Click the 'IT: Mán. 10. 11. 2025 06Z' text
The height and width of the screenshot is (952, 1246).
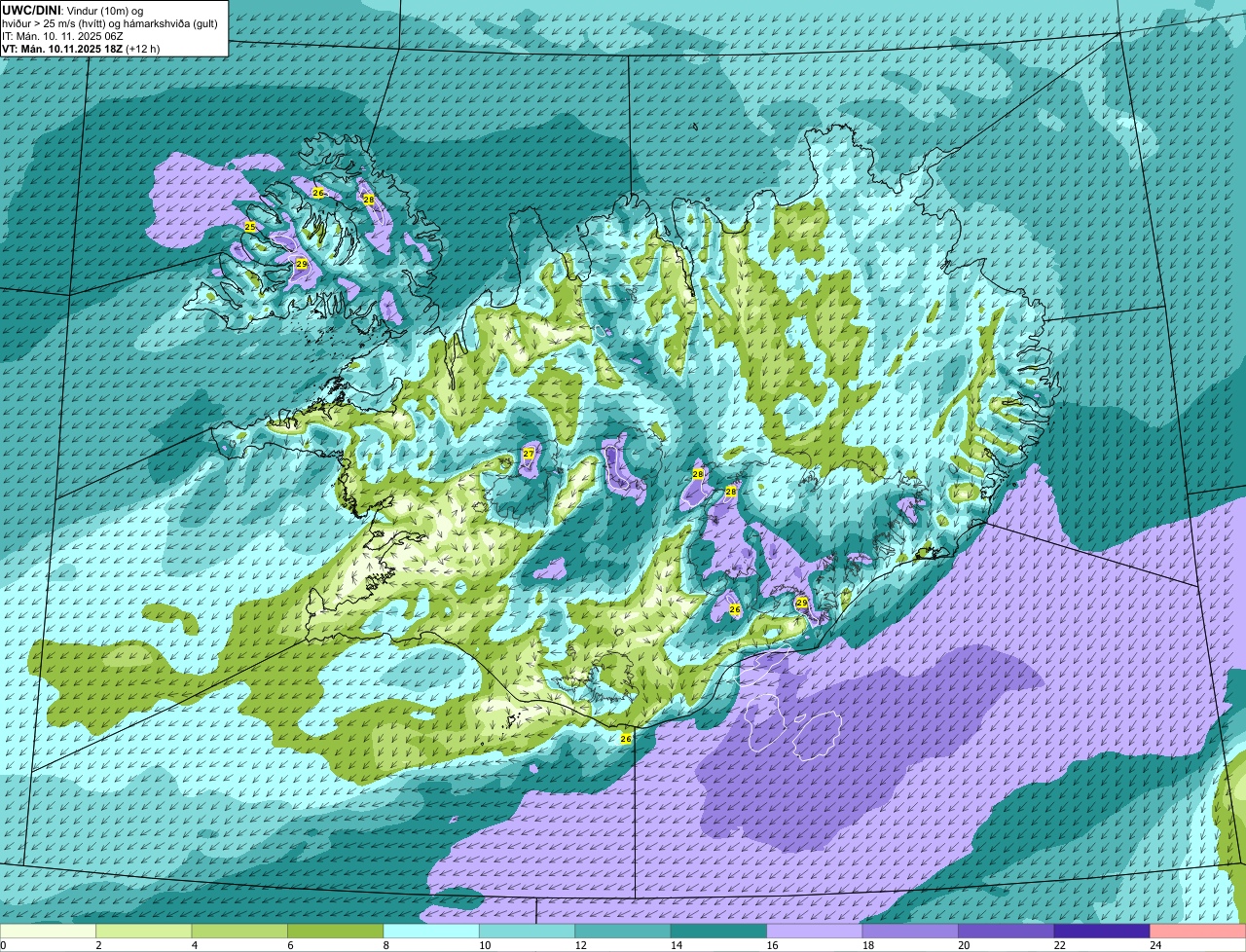[63, 35]
